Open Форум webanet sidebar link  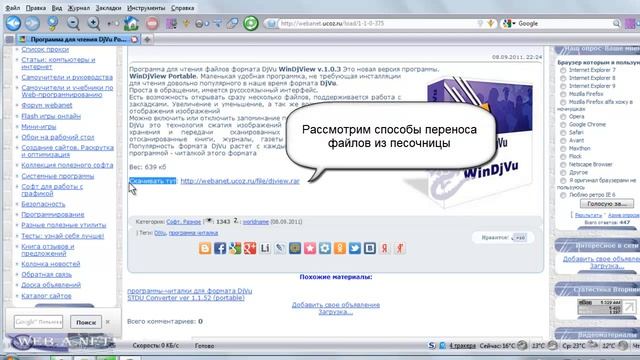tap(47, 105)
